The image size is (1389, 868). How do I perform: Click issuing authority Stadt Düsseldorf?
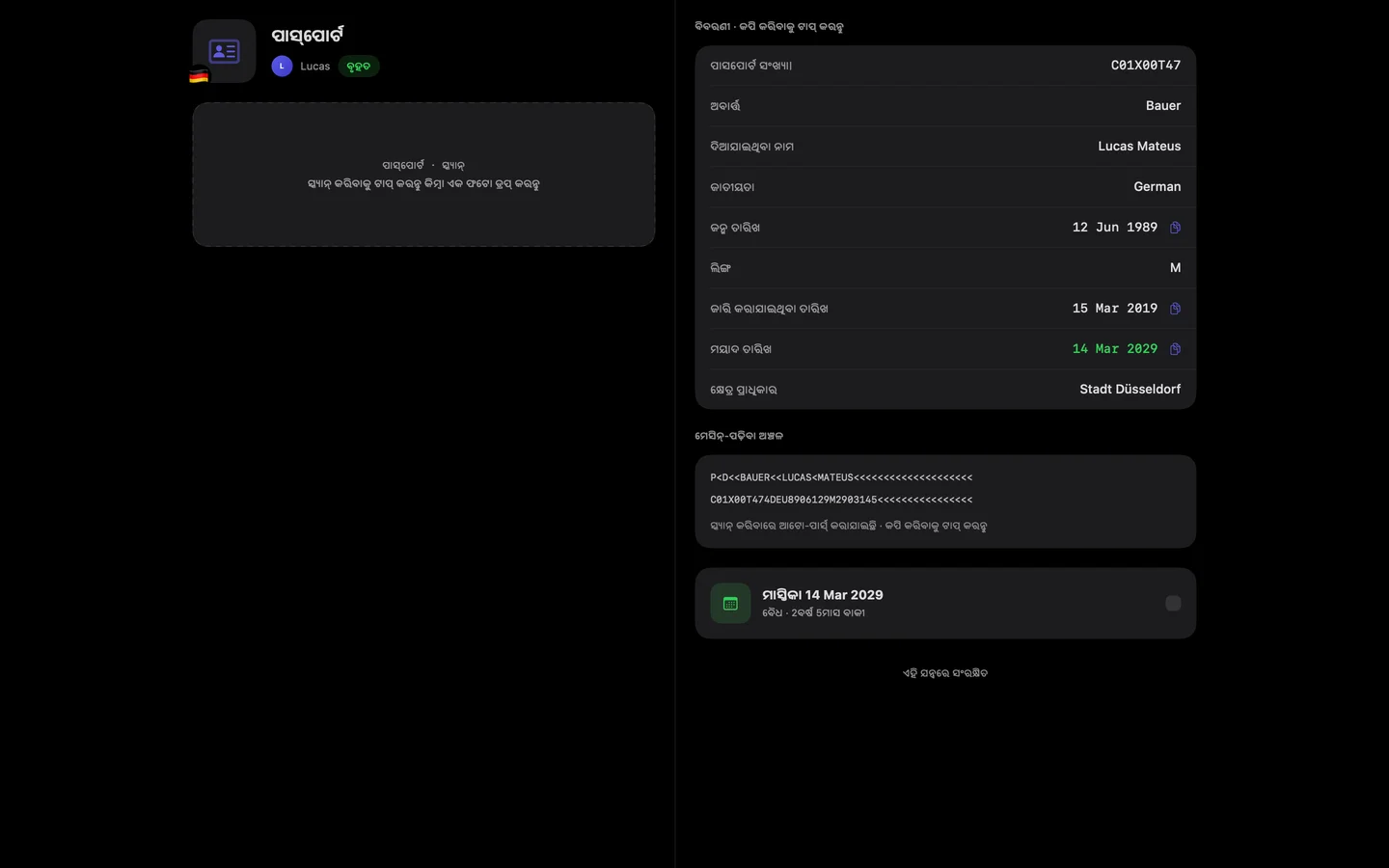coord(1130,390)
